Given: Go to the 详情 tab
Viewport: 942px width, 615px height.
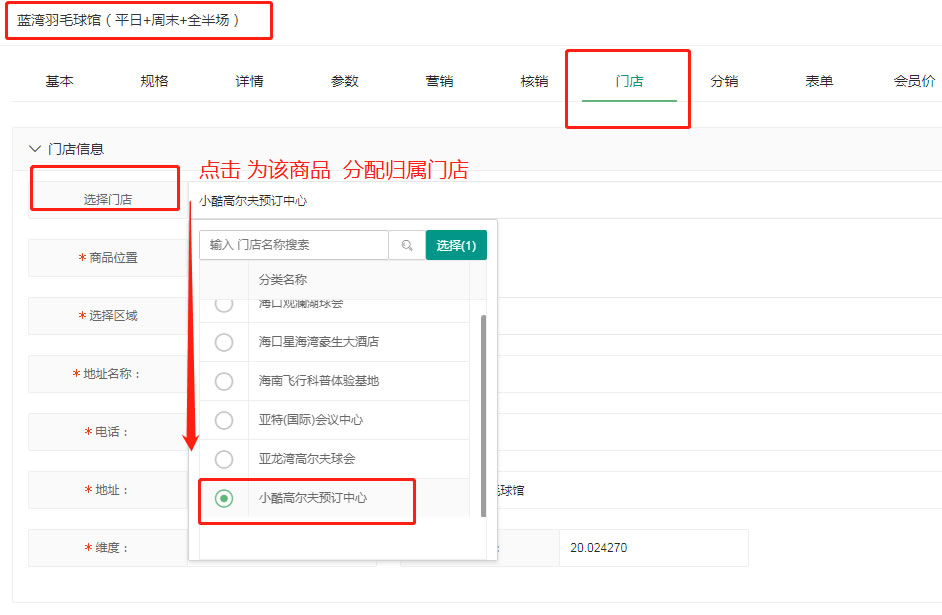Looking at the screenshot, I should [249, 81].
